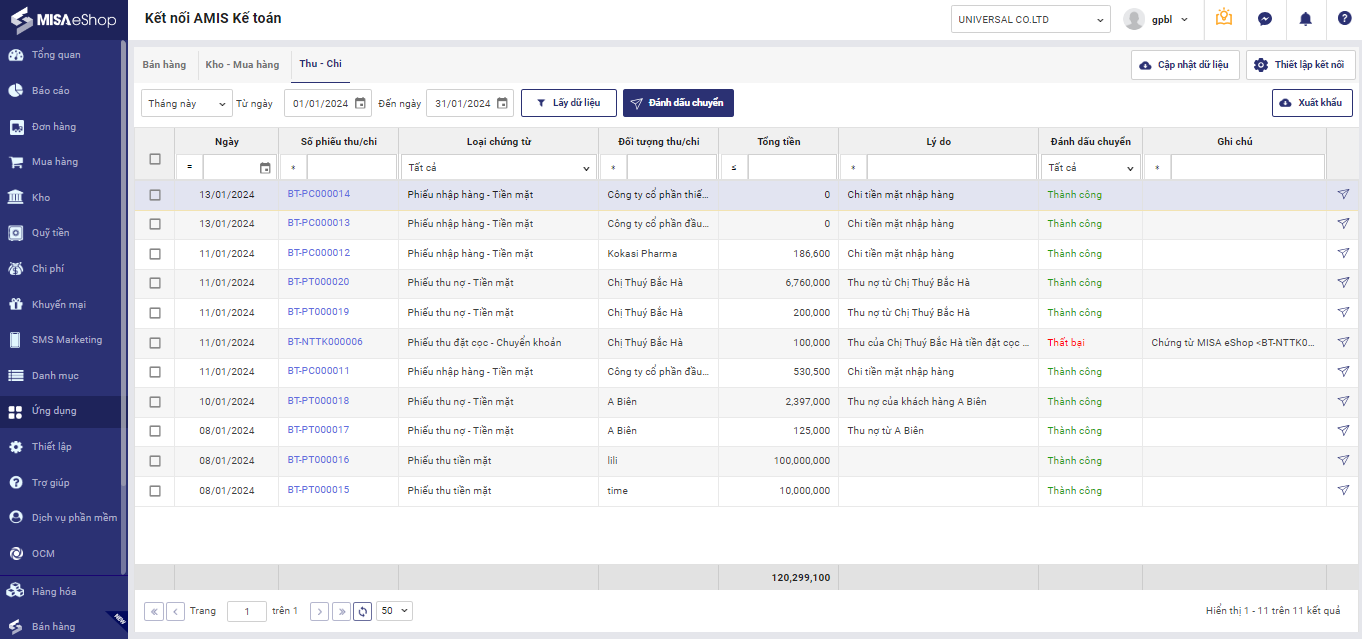Open Đến ngày calendar picker icon

[x=502, y=103]
